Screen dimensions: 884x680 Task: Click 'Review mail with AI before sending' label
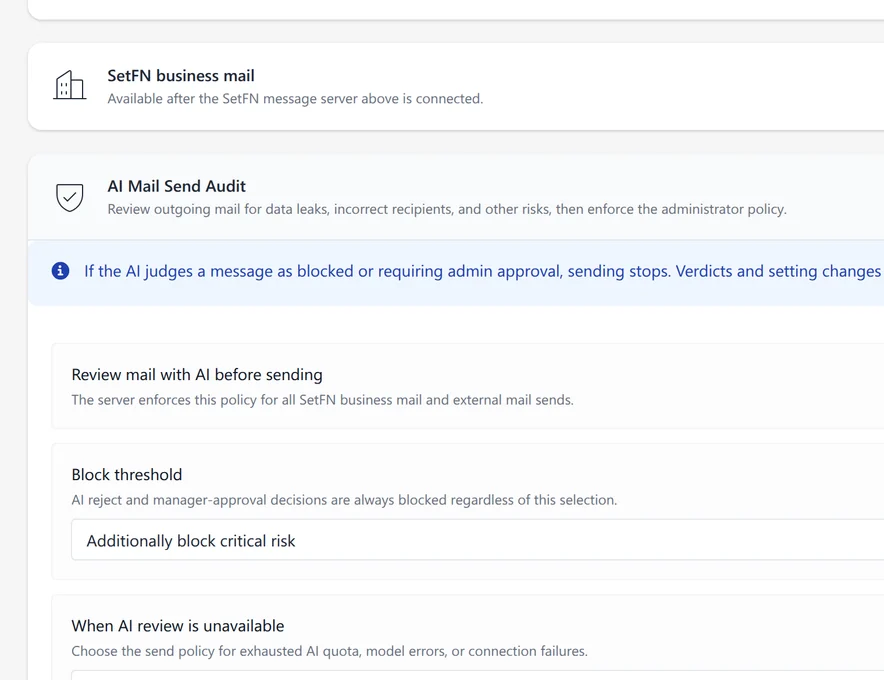point(197,374)
